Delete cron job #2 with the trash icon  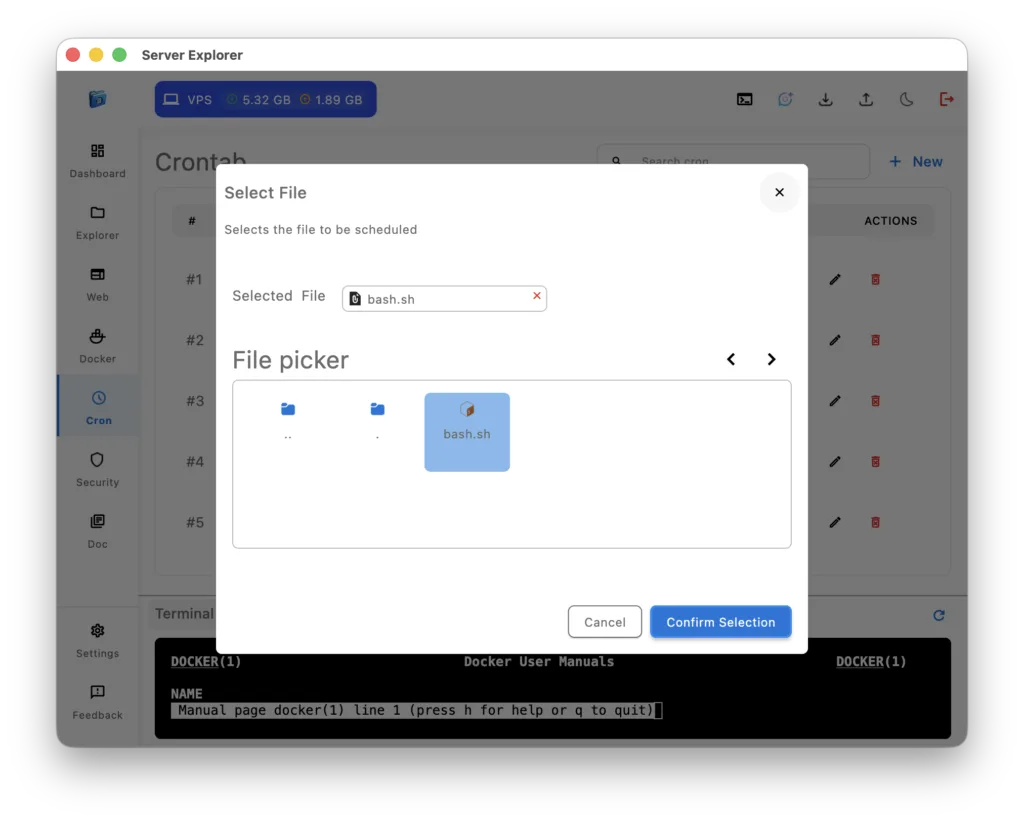[x=875, y=340]
